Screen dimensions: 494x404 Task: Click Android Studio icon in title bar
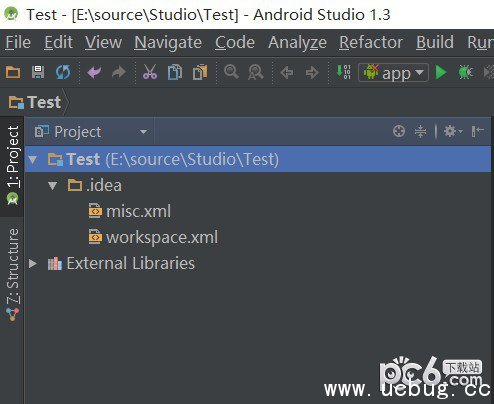point(11,14)
